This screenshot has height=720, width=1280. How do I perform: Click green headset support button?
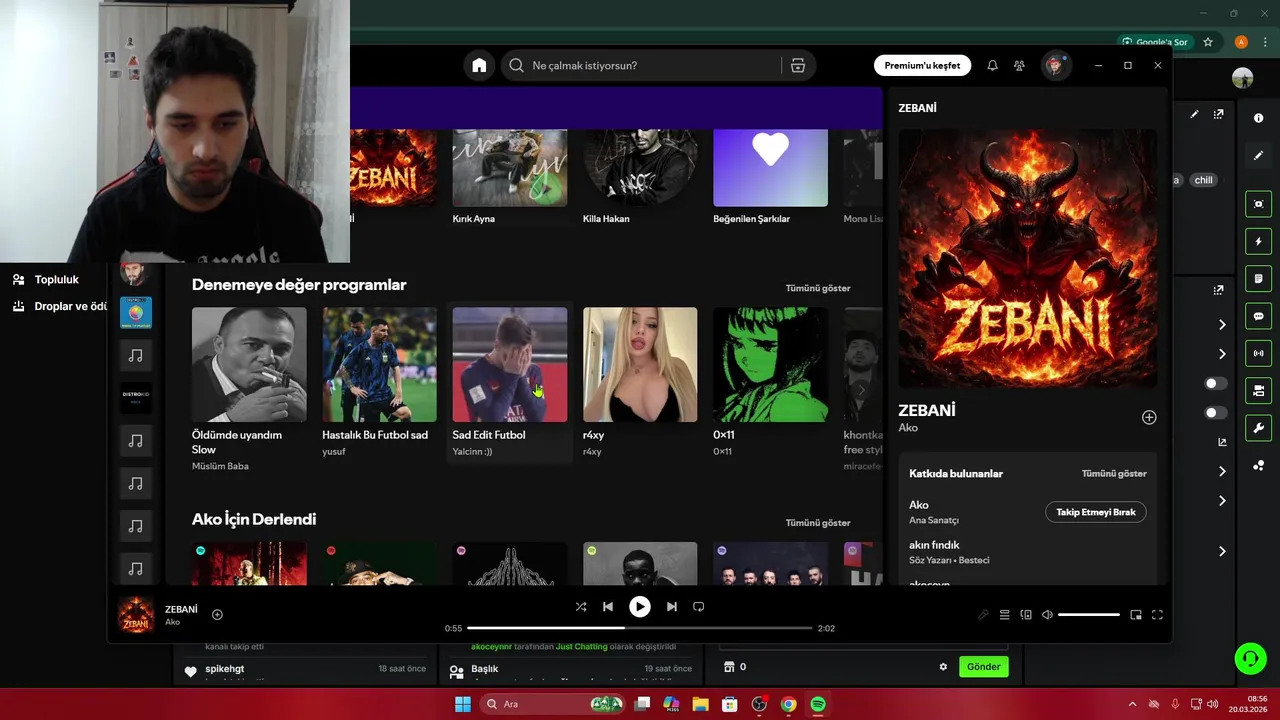1250,657
